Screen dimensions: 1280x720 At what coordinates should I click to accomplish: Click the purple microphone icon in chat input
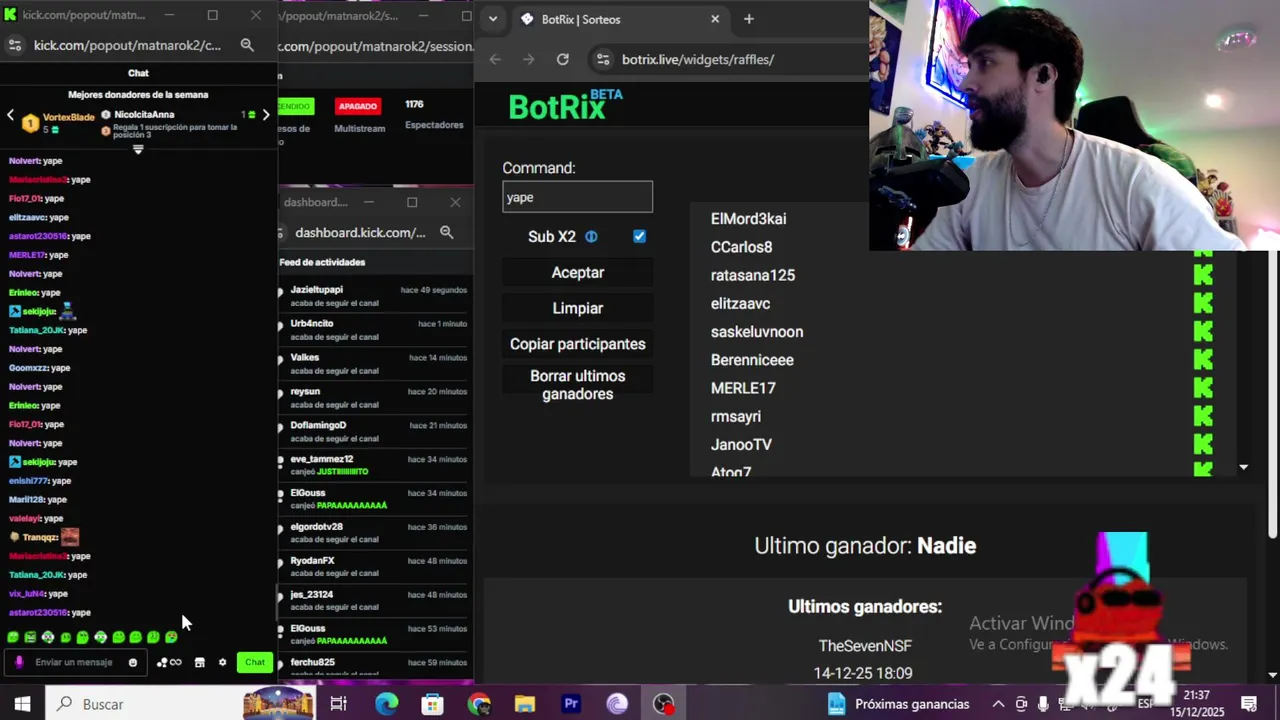tap(19, 662)
